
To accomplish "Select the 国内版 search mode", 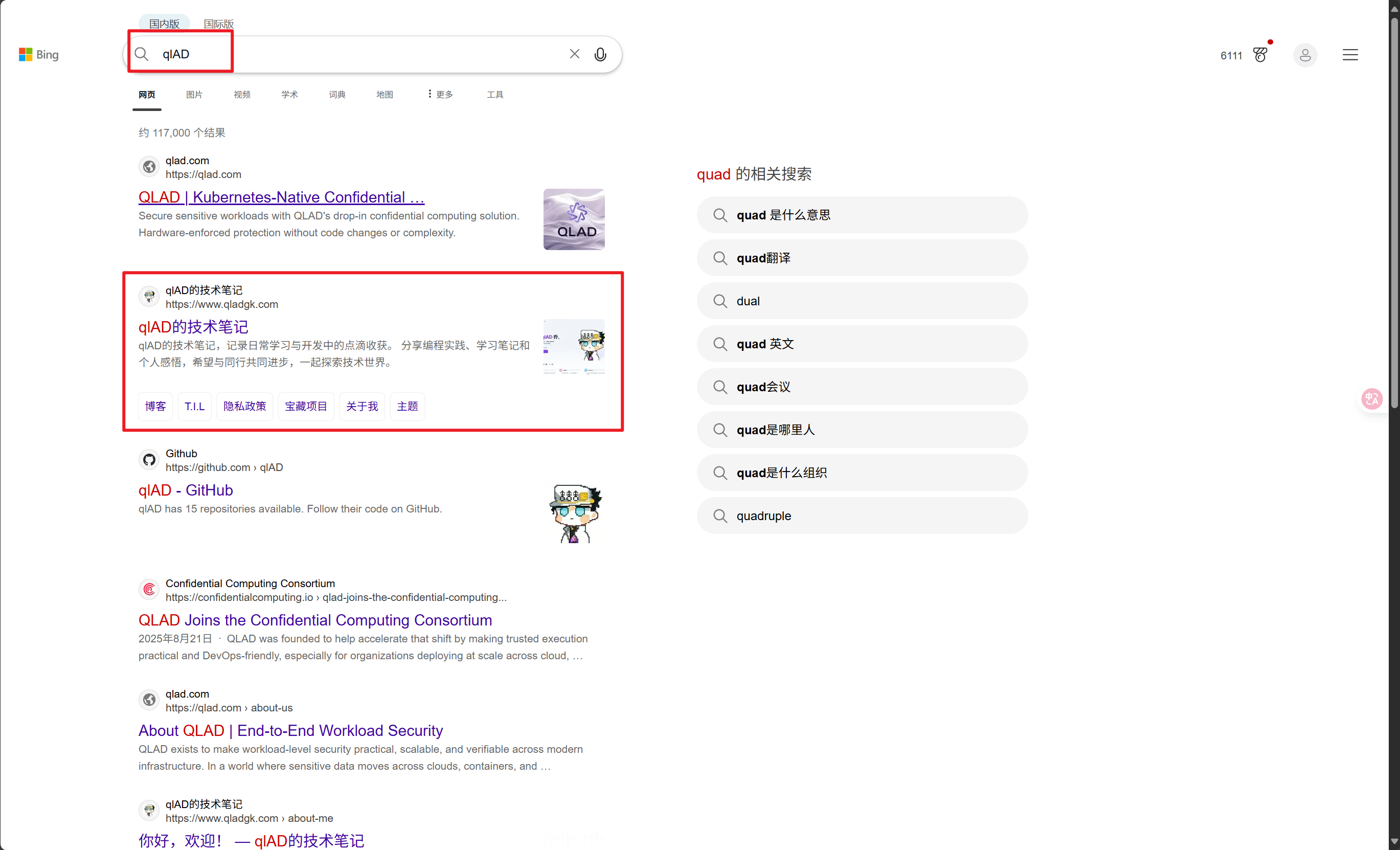I will point(164,24).
